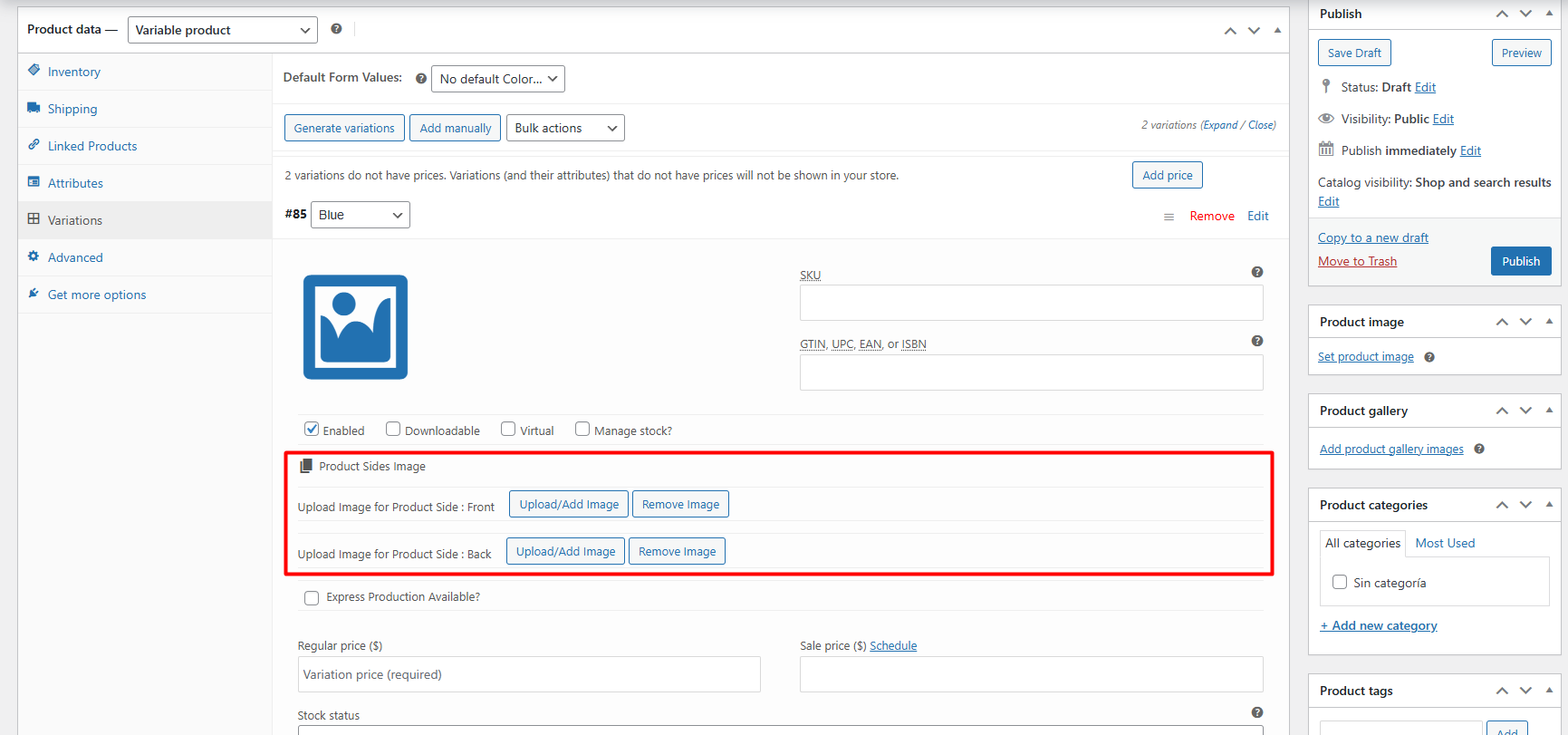Click the help icon next to SKU field

tap(1256, 272)
